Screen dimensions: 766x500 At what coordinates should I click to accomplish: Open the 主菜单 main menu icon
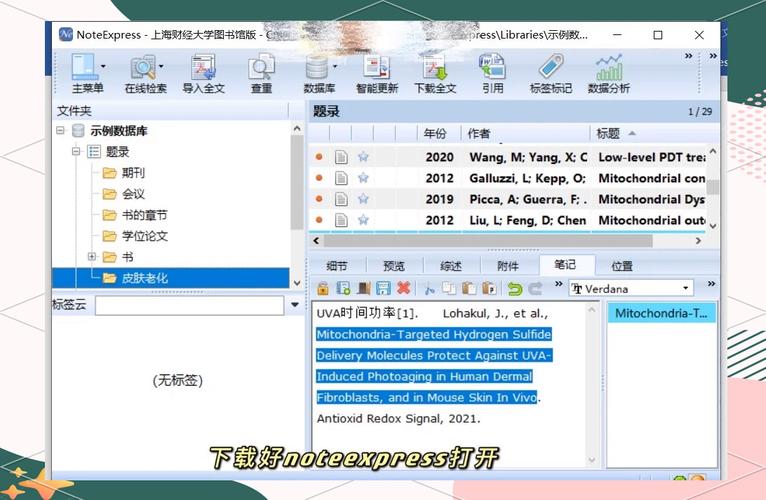85,67
